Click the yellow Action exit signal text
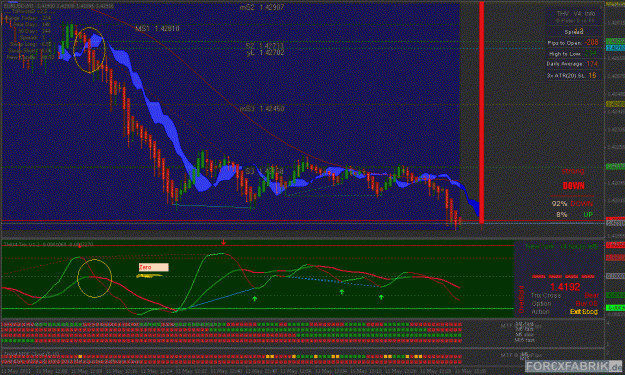This screenshot has height=375, width=625. pyautogui.click(x=584, y=312)
